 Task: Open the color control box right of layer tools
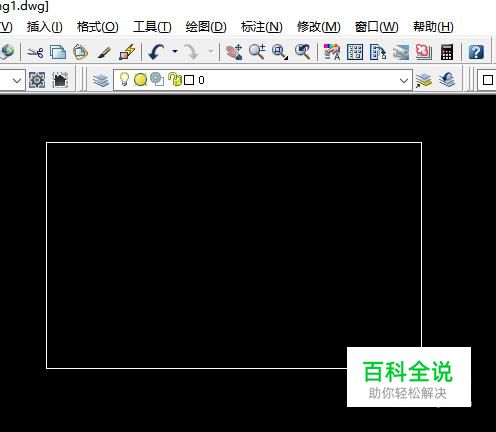point(487,80)
